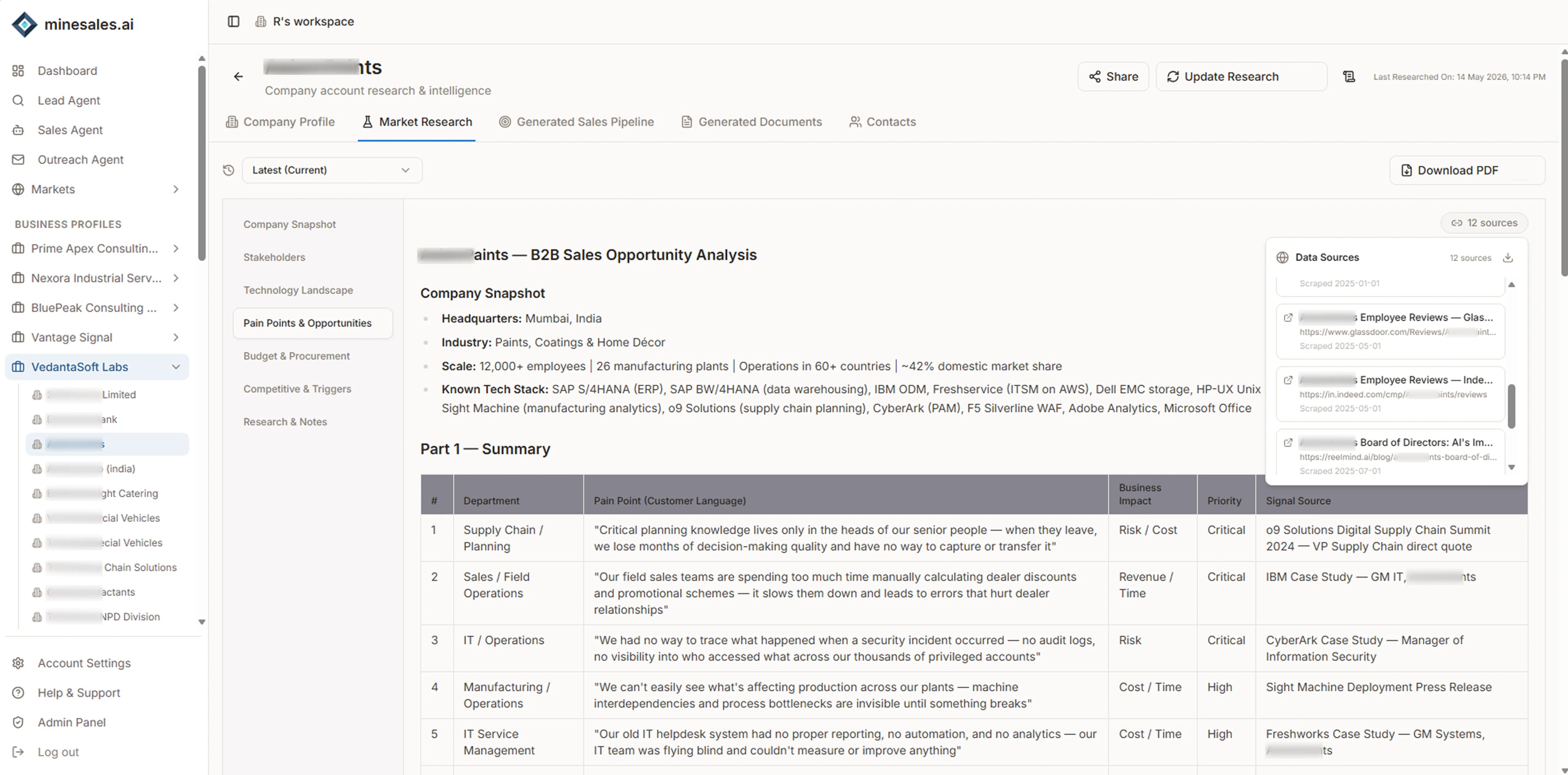
Task: Open glassdoor.com reviews source card
Action: pos(1390,332)
